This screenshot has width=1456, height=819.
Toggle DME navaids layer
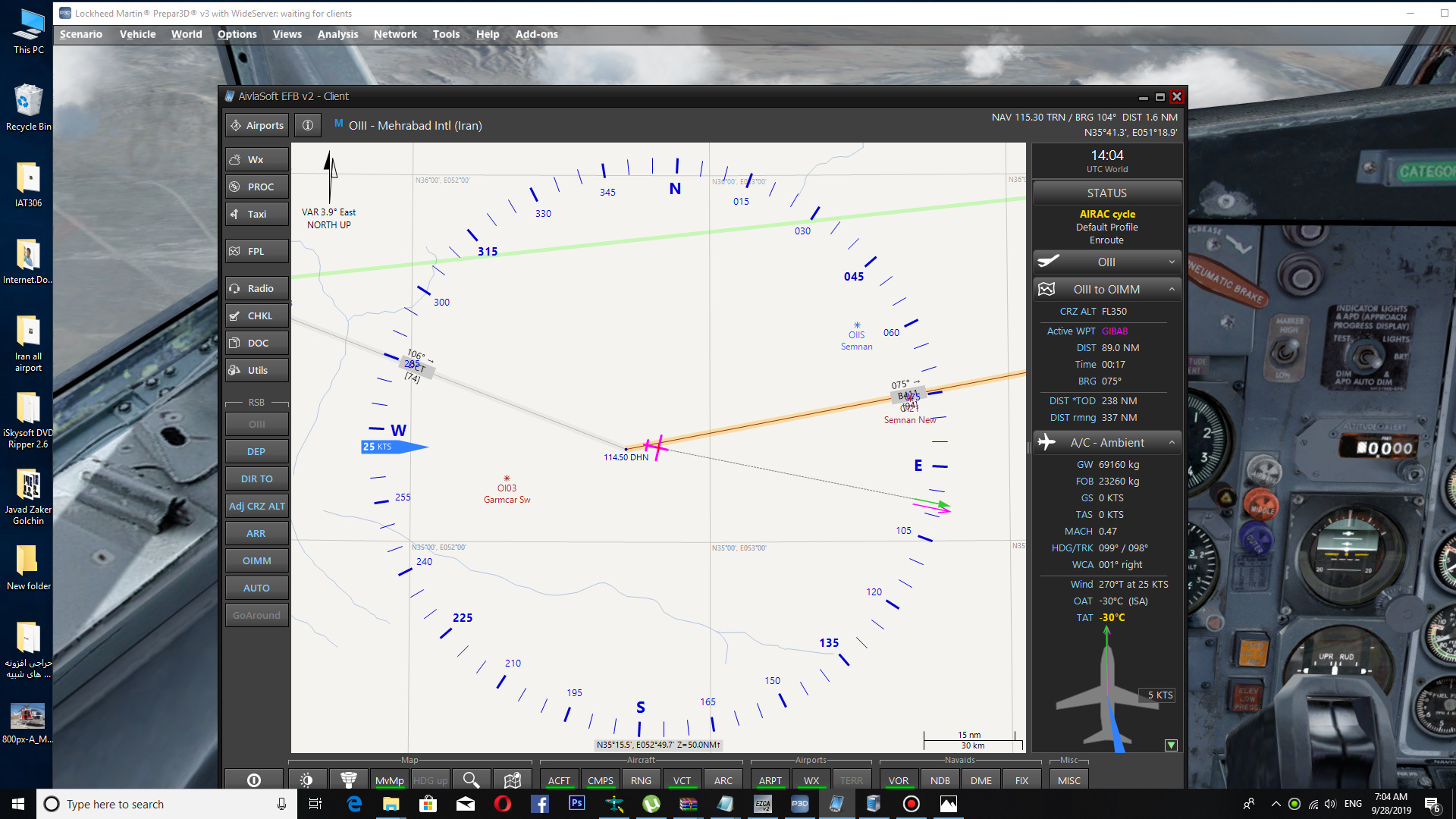981,780
